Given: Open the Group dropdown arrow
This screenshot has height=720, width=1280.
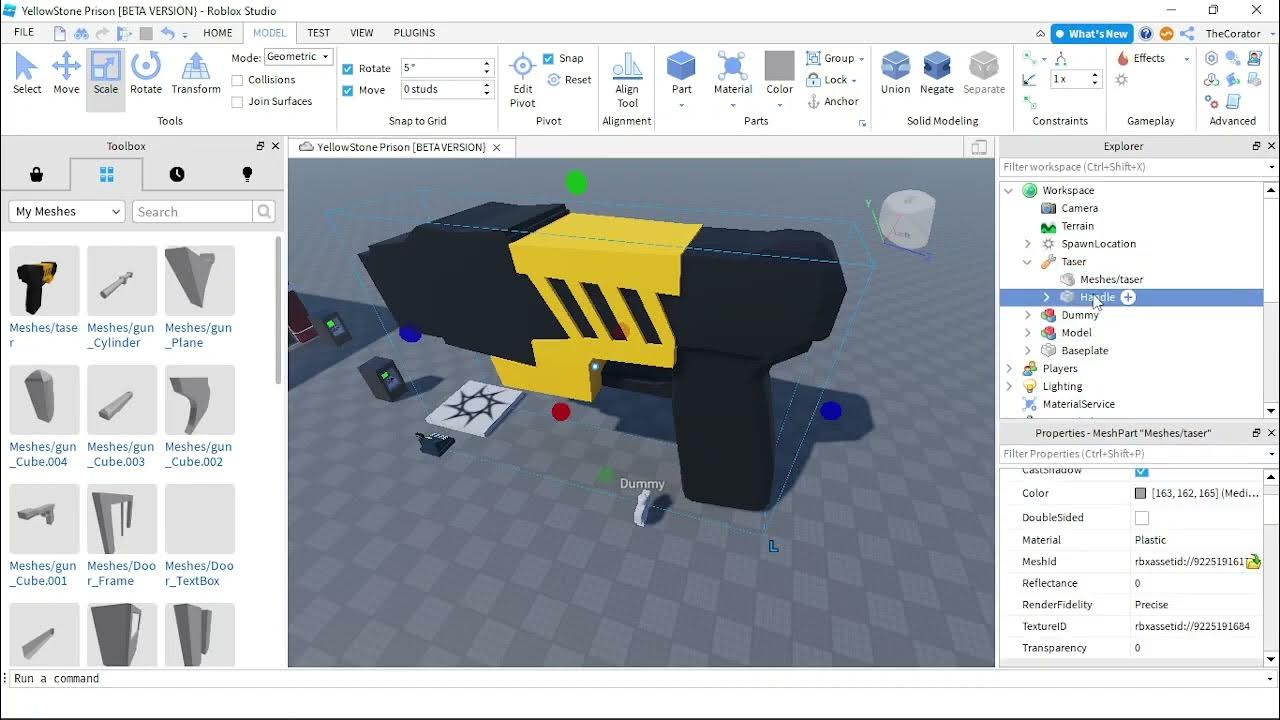Looking at the screenshot, I should 861,59.
